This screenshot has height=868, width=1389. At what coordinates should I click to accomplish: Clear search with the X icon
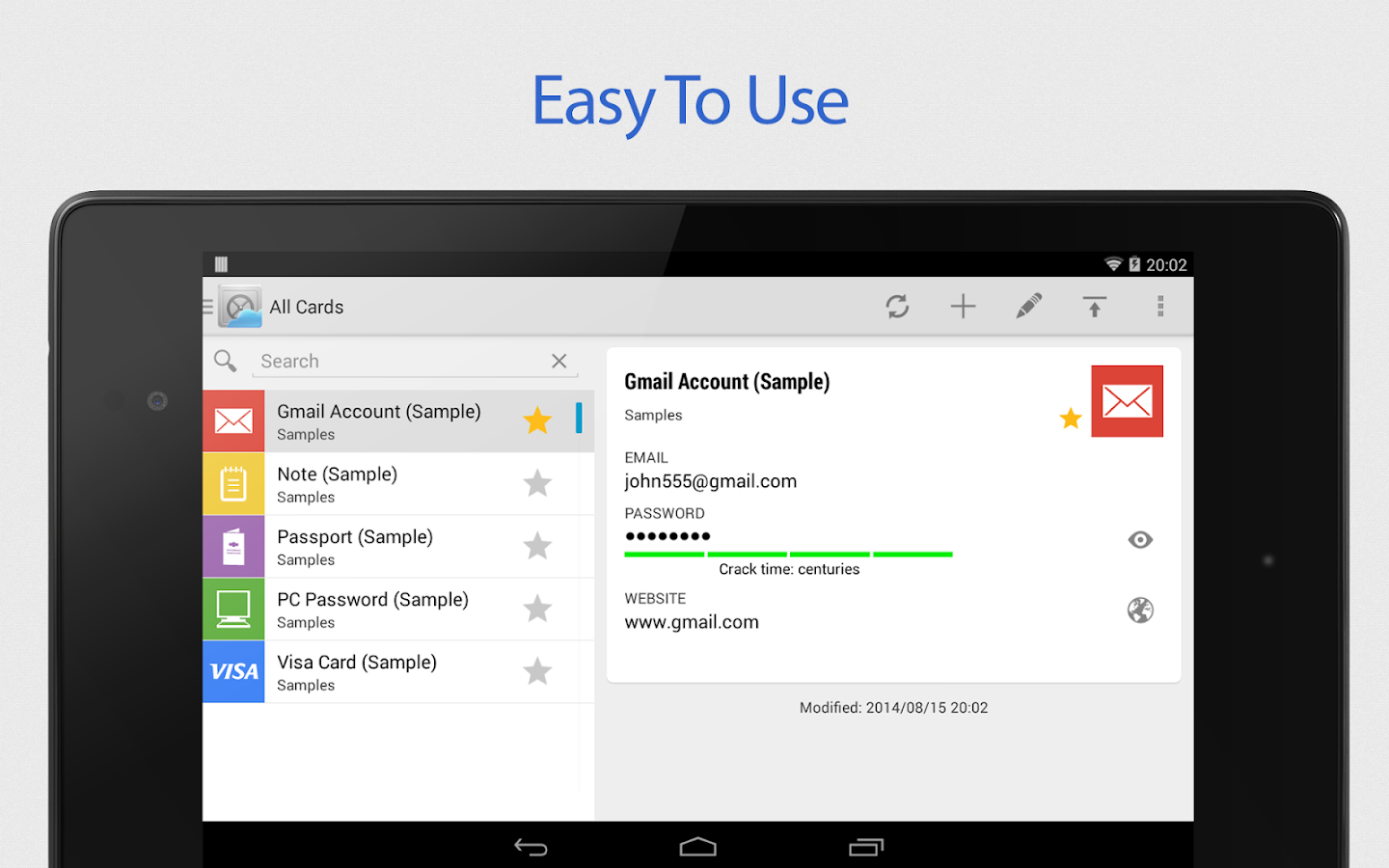[x=559, y=361]
